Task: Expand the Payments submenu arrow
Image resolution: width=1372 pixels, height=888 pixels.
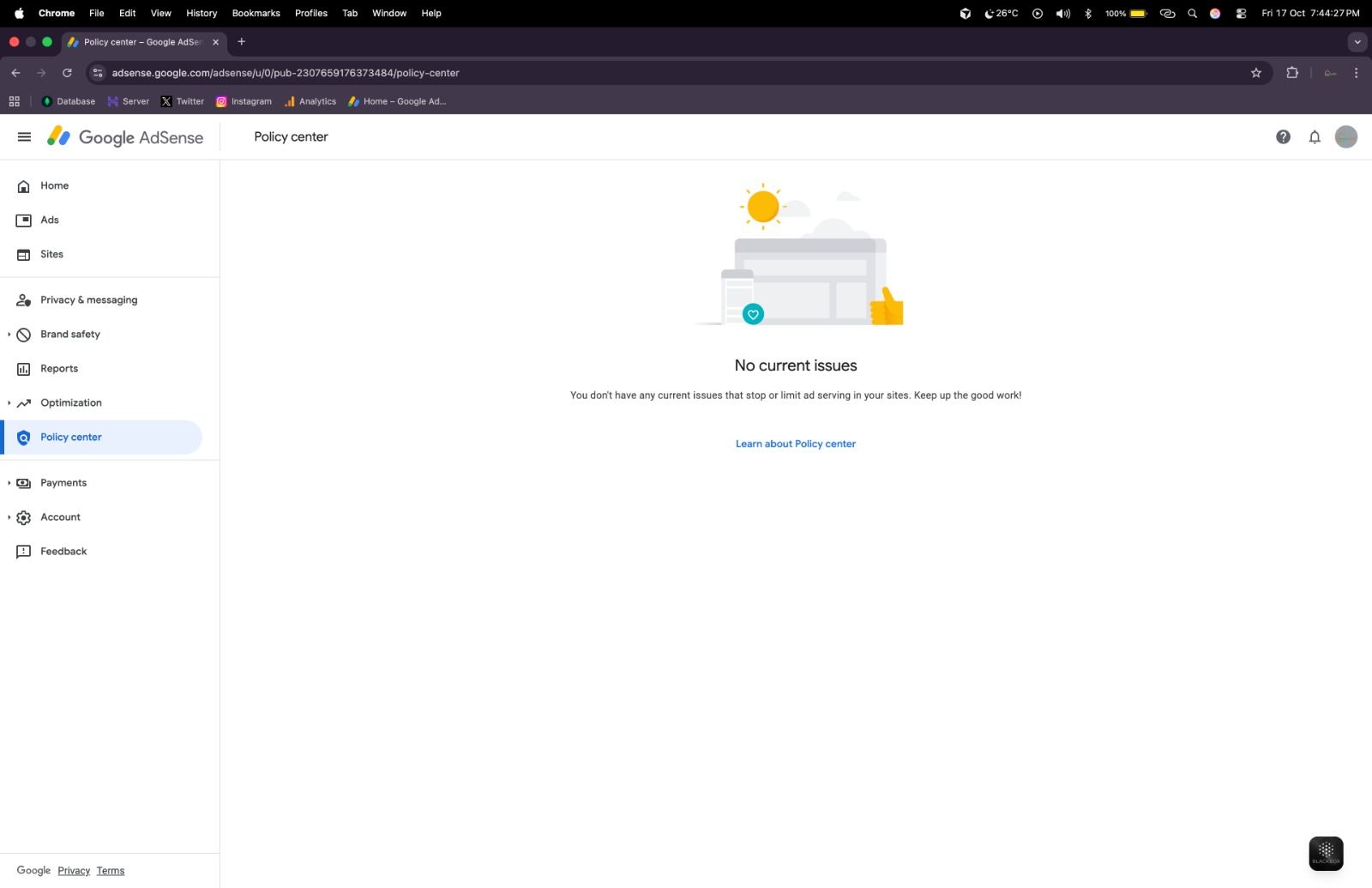Action: pyautogui.click(x=9, y=483)
